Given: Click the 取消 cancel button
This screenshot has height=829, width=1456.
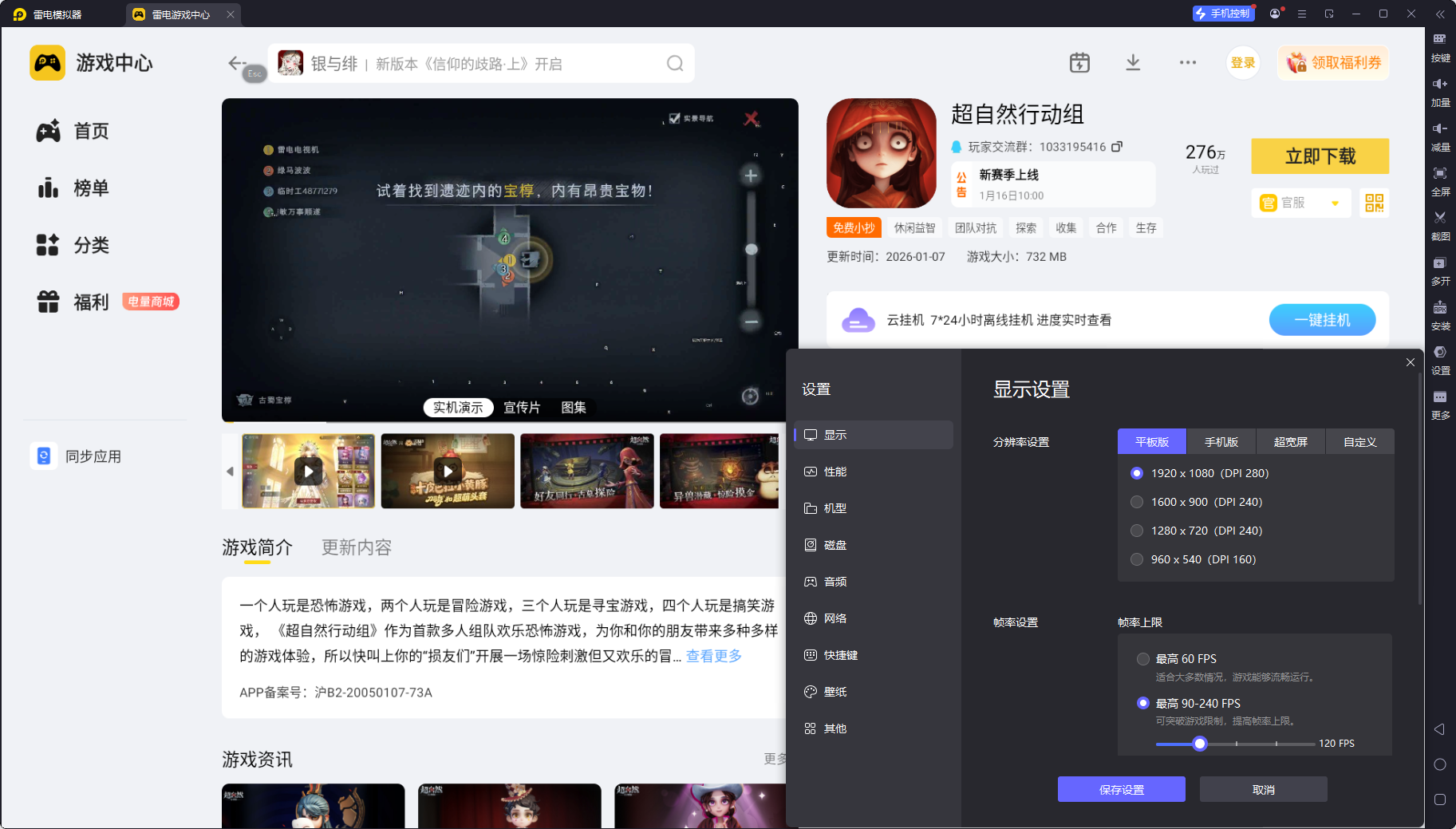Looking at the screenshot, I should [1264, 789].
